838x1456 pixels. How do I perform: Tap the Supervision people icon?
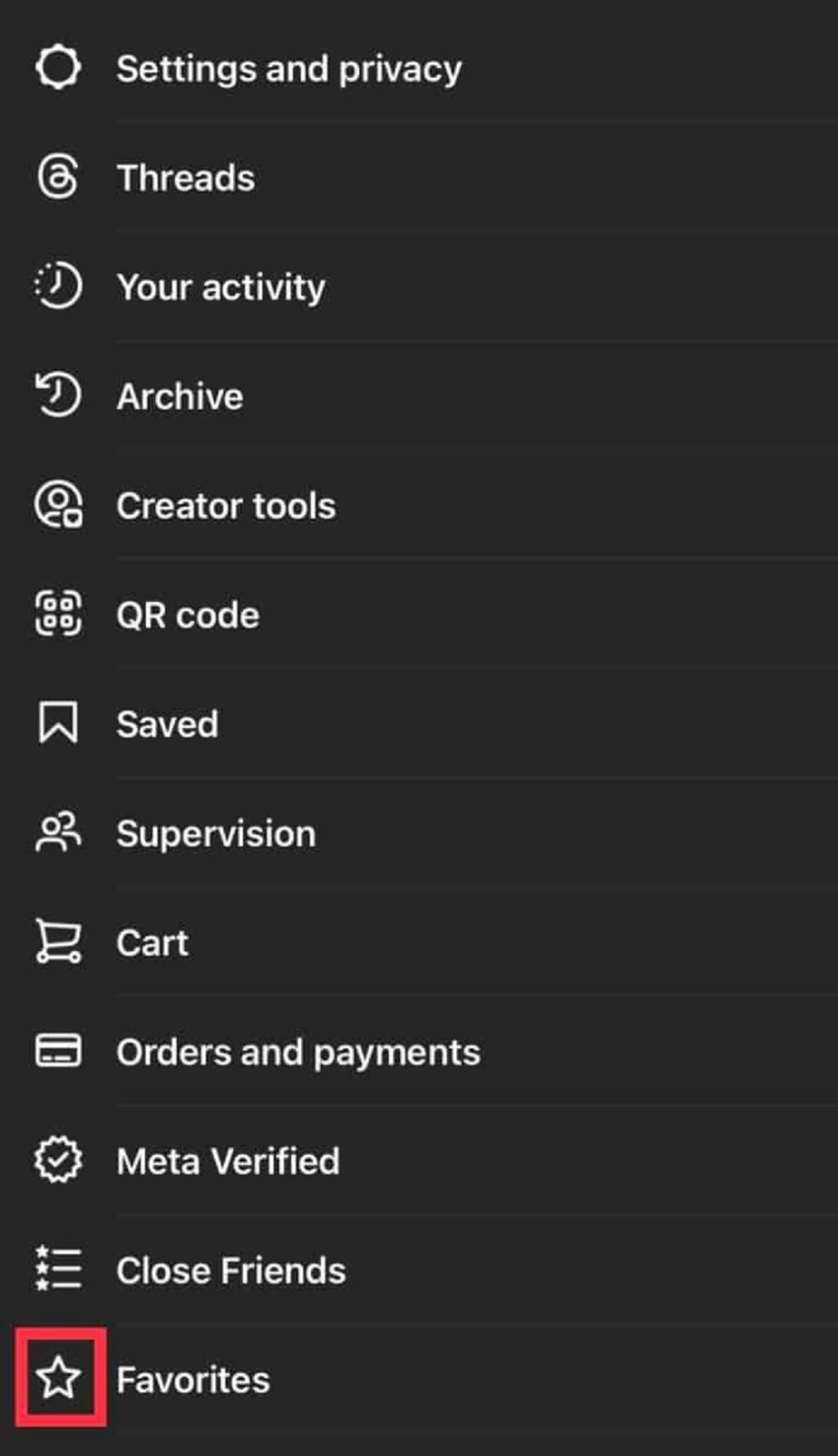(58, 833)
